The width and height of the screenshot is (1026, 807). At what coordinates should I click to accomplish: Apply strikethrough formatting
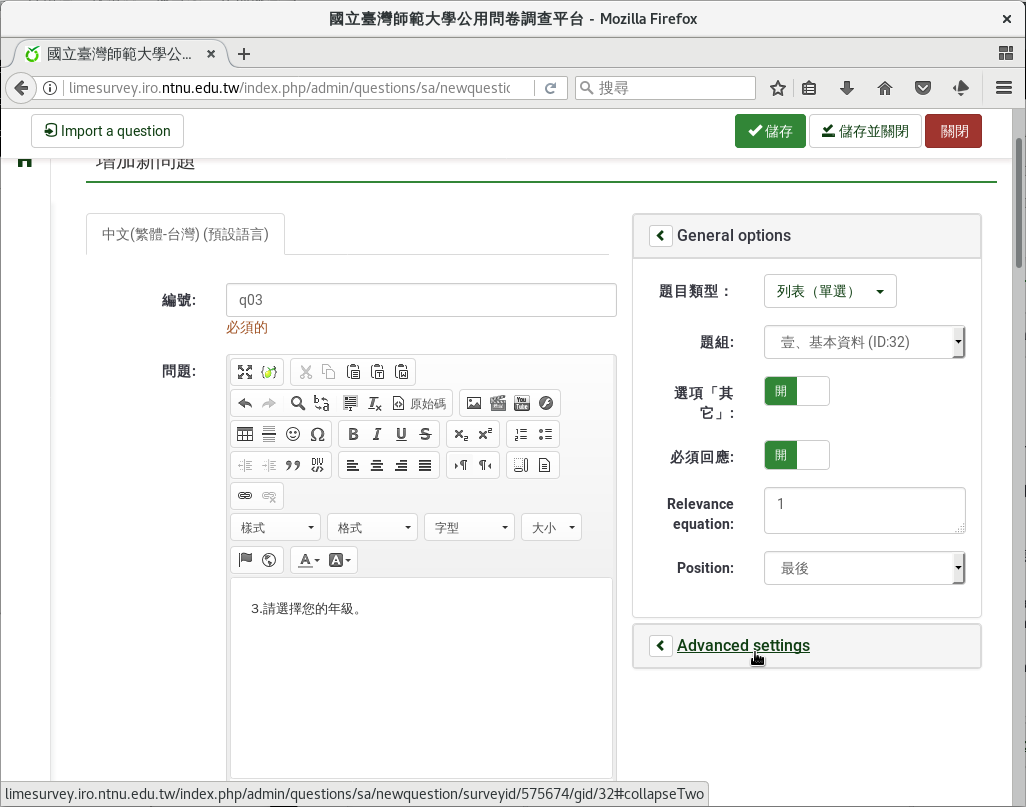(425, 434)
